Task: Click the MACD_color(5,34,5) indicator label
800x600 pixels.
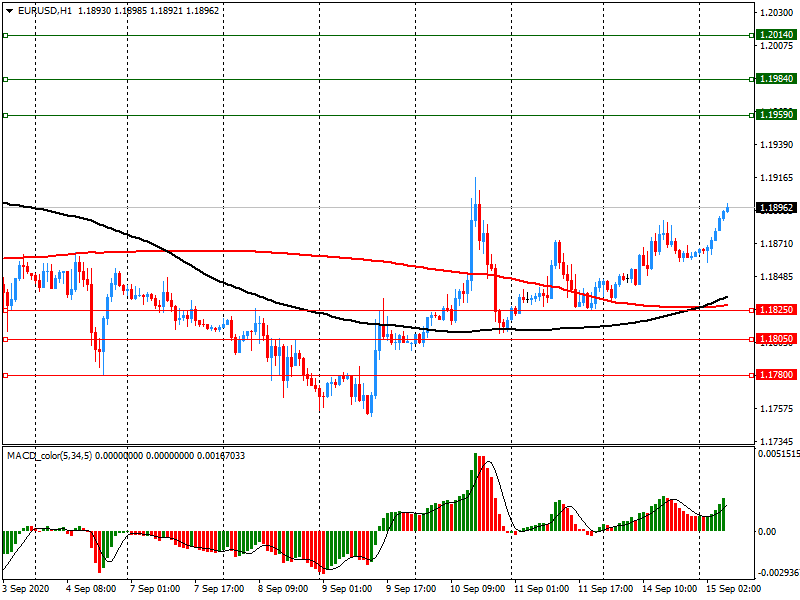Action: [x=49, y=455]
